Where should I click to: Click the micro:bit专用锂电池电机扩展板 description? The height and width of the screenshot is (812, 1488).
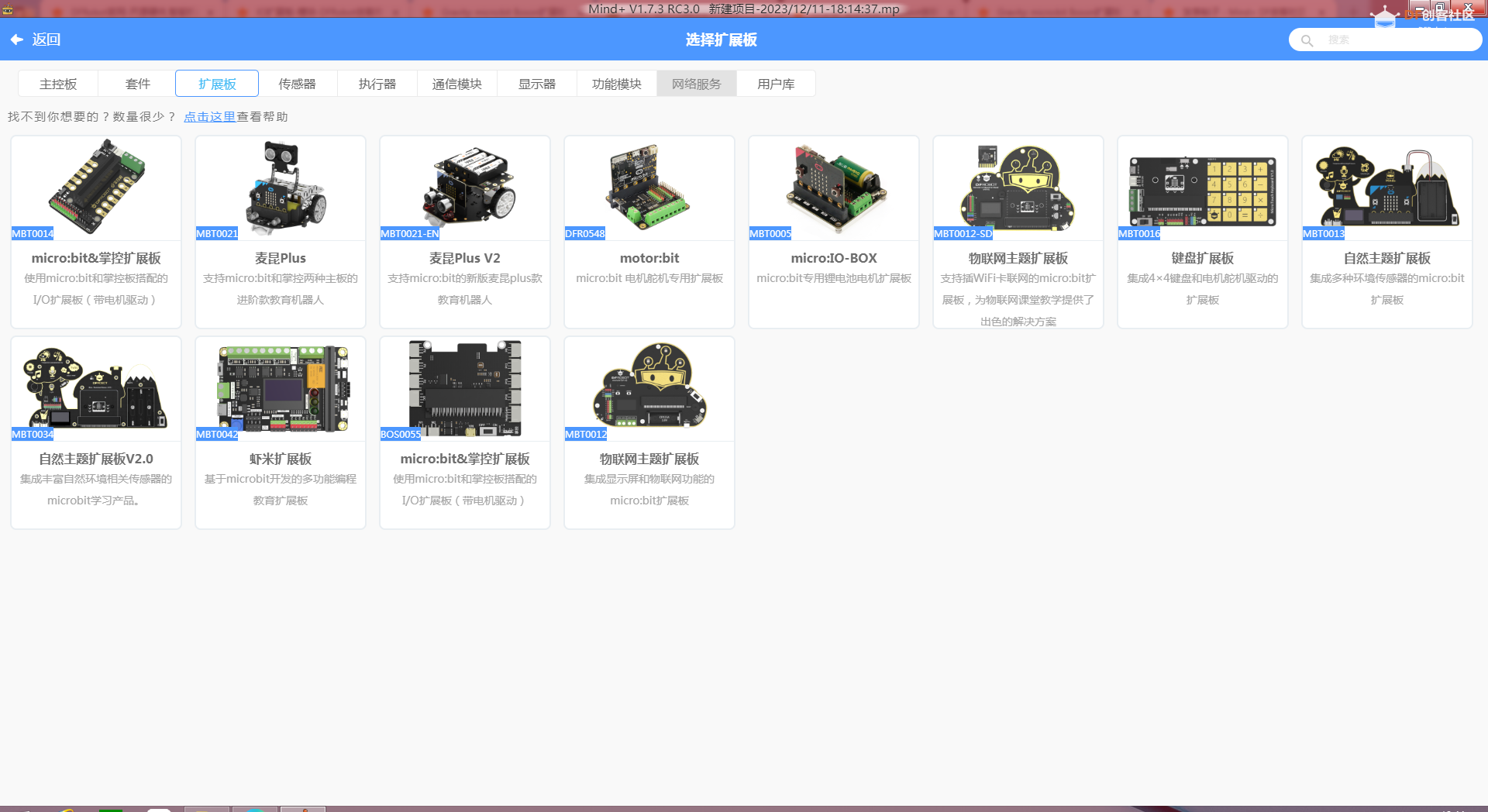tap(834, 278)
